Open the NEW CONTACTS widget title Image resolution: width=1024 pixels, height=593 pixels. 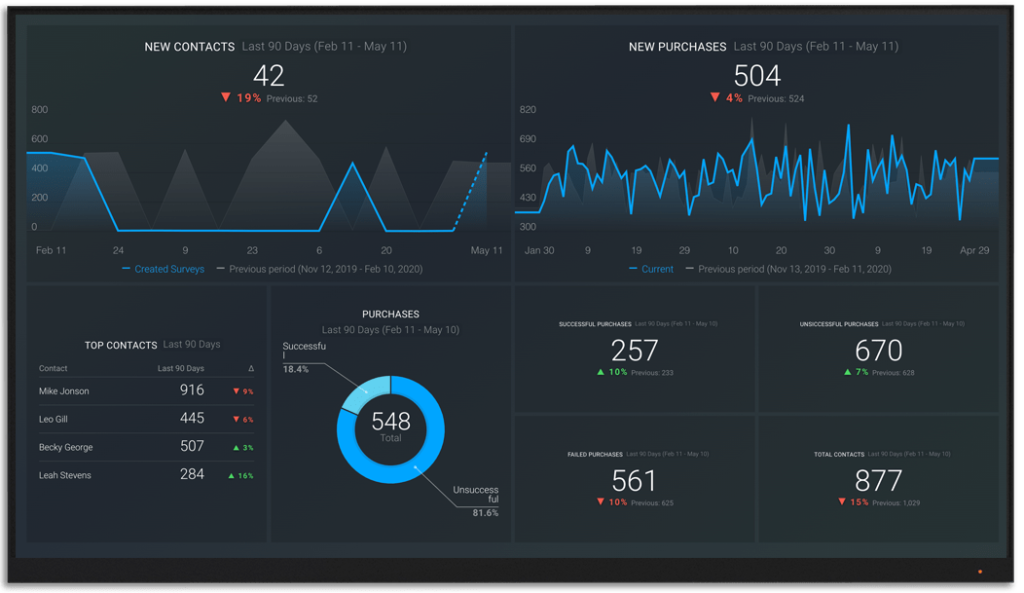coord(189,47)
